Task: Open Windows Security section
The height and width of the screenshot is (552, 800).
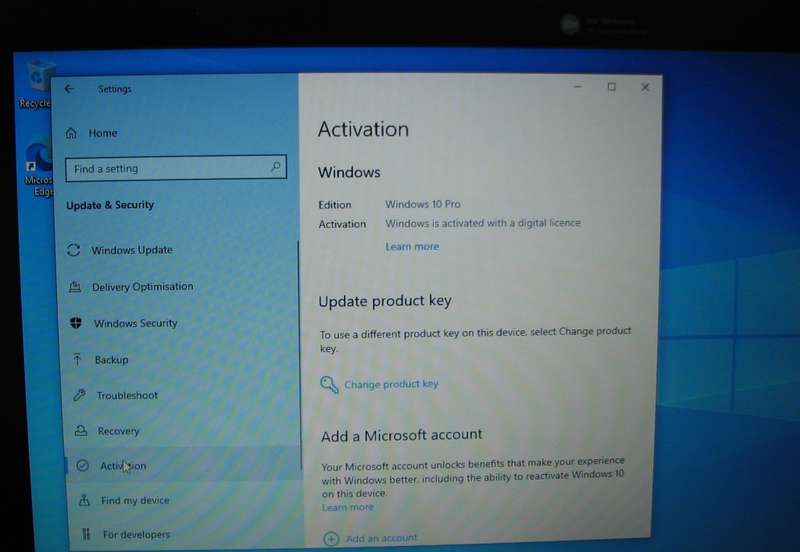Action: coord(135,323)
